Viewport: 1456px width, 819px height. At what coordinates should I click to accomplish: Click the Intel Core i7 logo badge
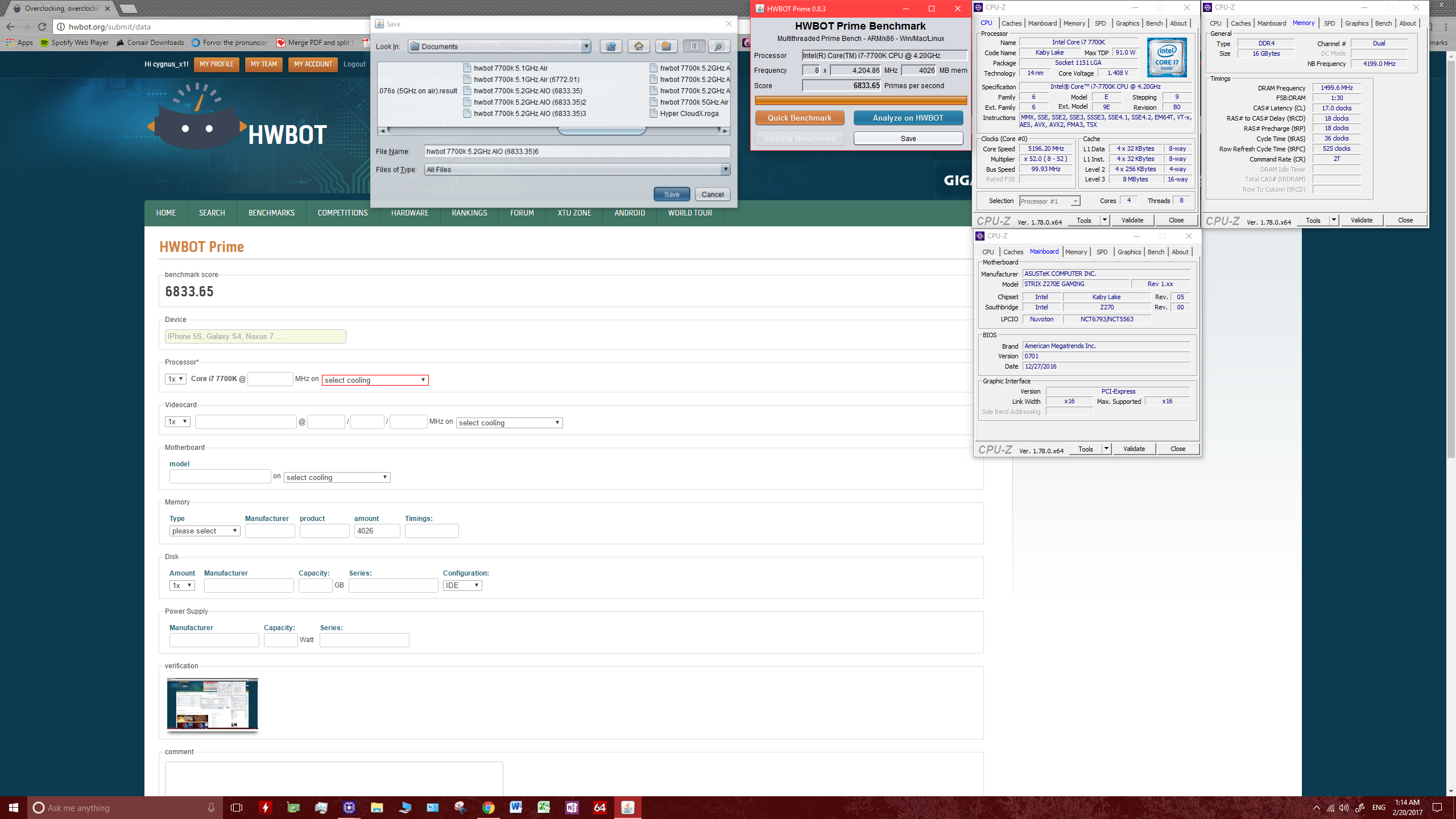1167,57
